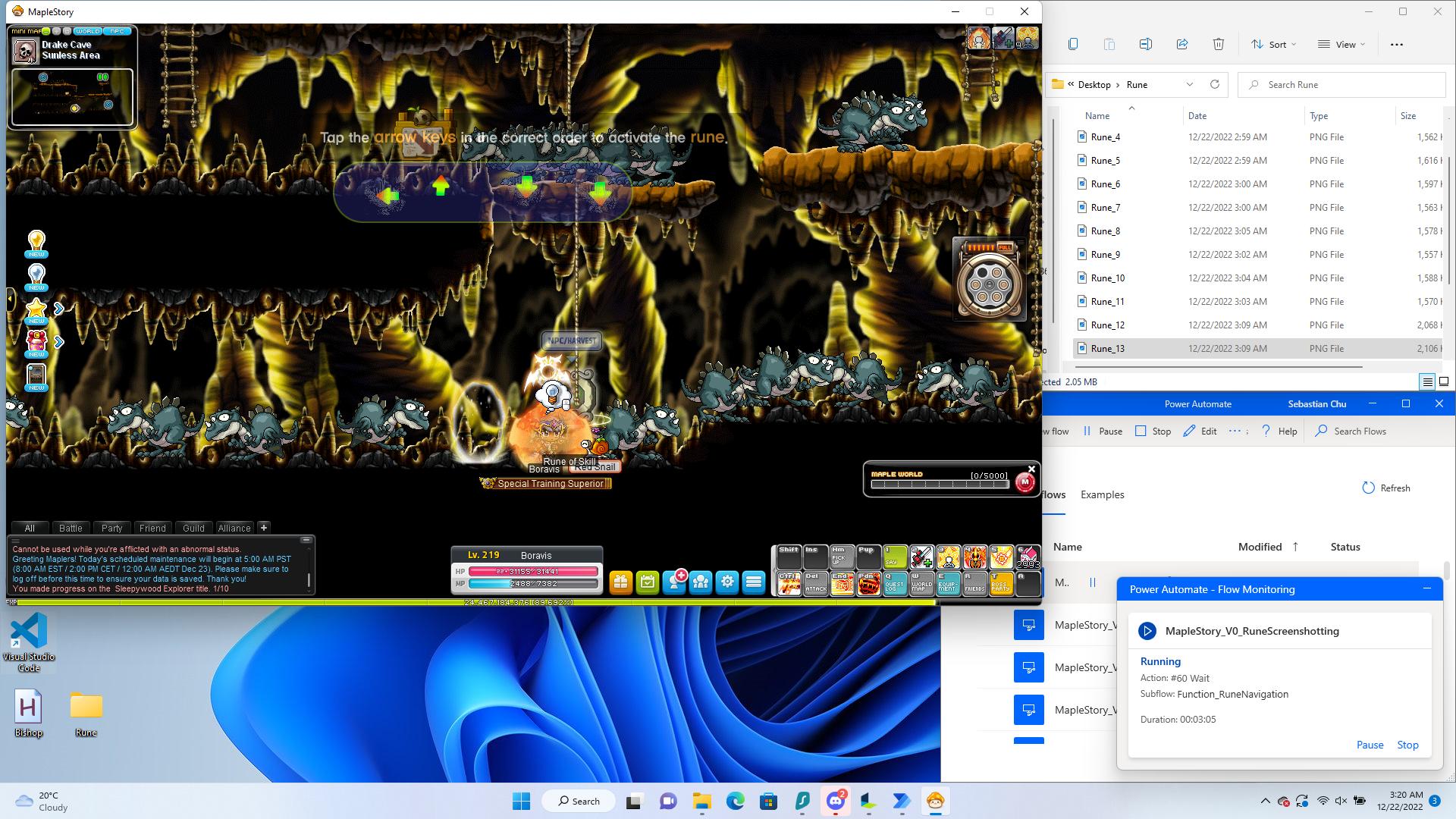Click the SAY quickslot on key 1
Image resolution: width=1456 pixels, height=819 pixels.
(895, 557)
